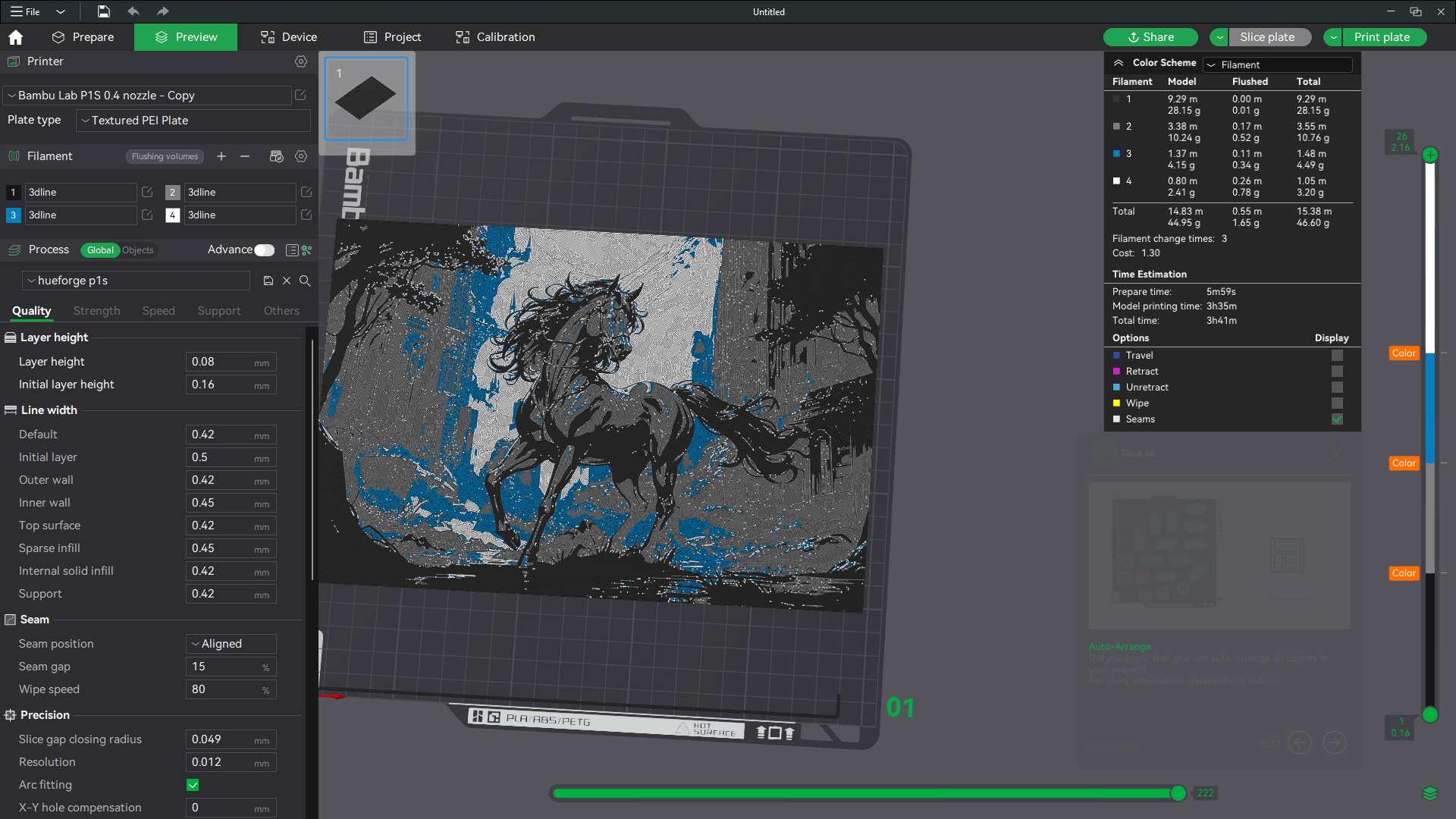The width and height of the screenshot is (1456, 819).
Task: Open Filament settings gear icon
Action: (x=301, y=156)
